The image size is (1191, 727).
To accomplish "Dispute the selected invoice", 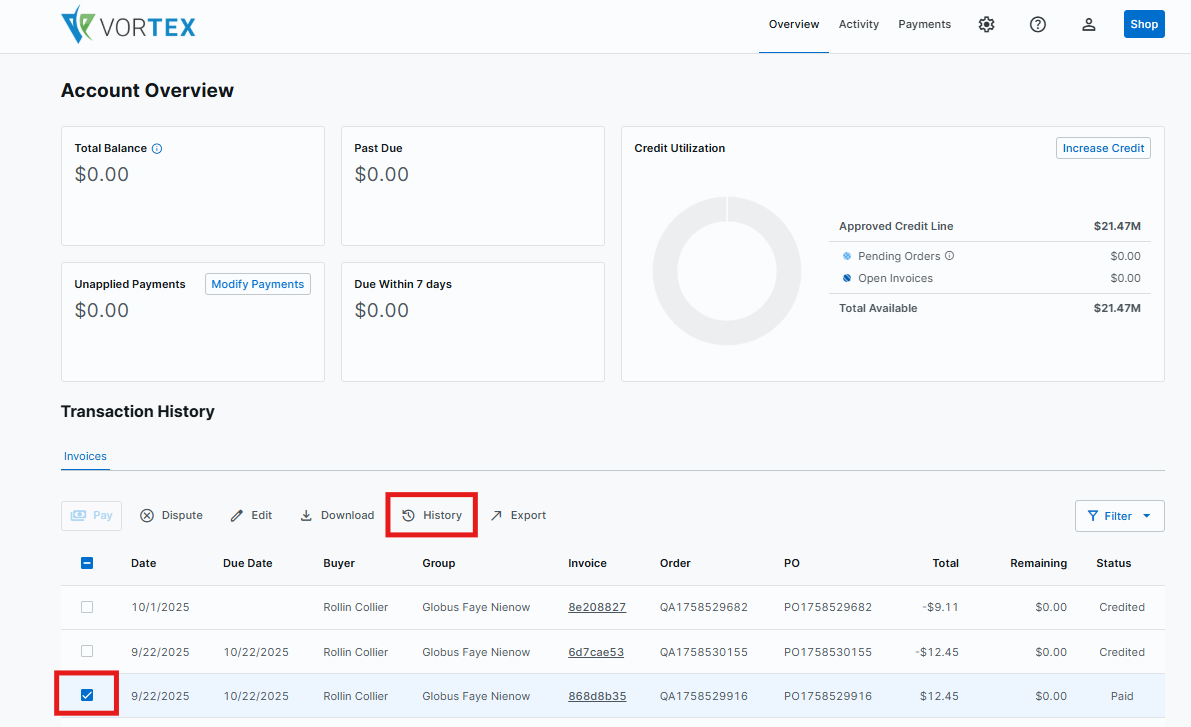I will [x=171, y=516].
